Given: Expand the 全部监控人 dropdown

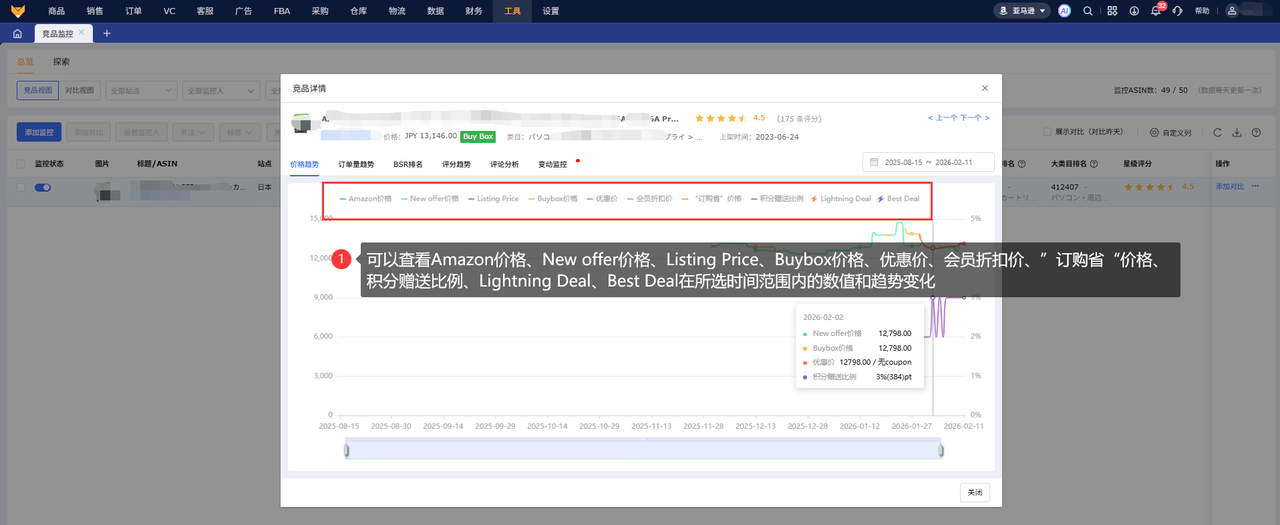Looking at the screenshot, I should [x=219, y=90].
